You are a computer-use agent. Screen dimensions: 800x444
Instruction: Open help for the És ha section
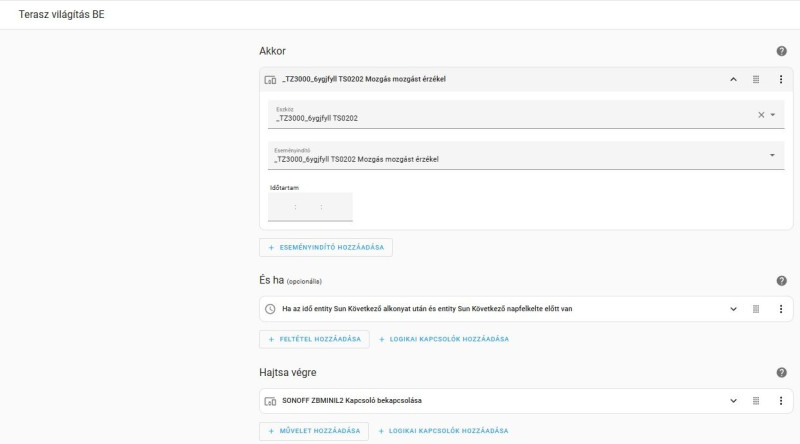[x=781, y=281]
